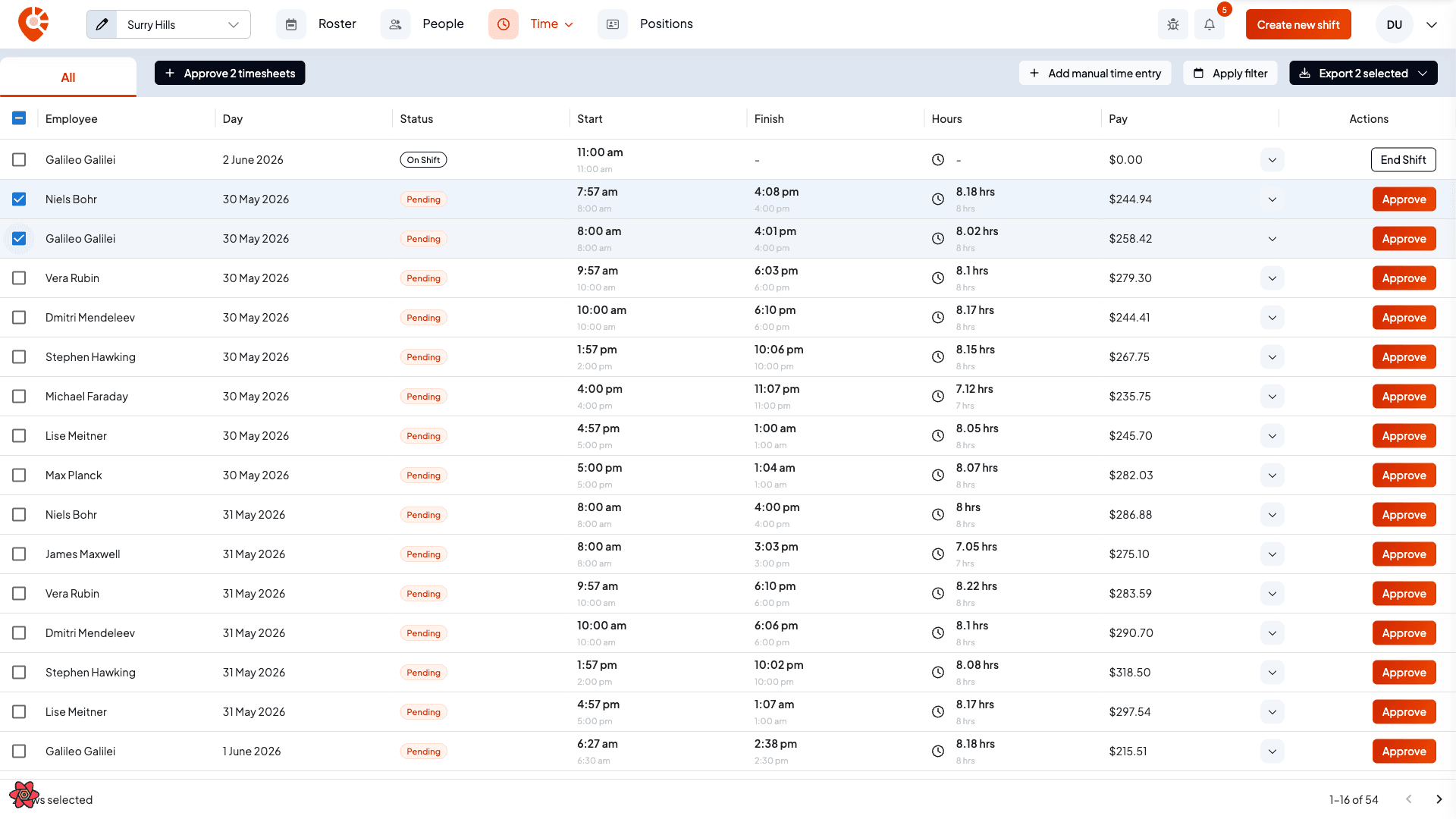Check Michael Faraday row checkbox
This screenshot has height=819, width=1456.
[19, 397]
